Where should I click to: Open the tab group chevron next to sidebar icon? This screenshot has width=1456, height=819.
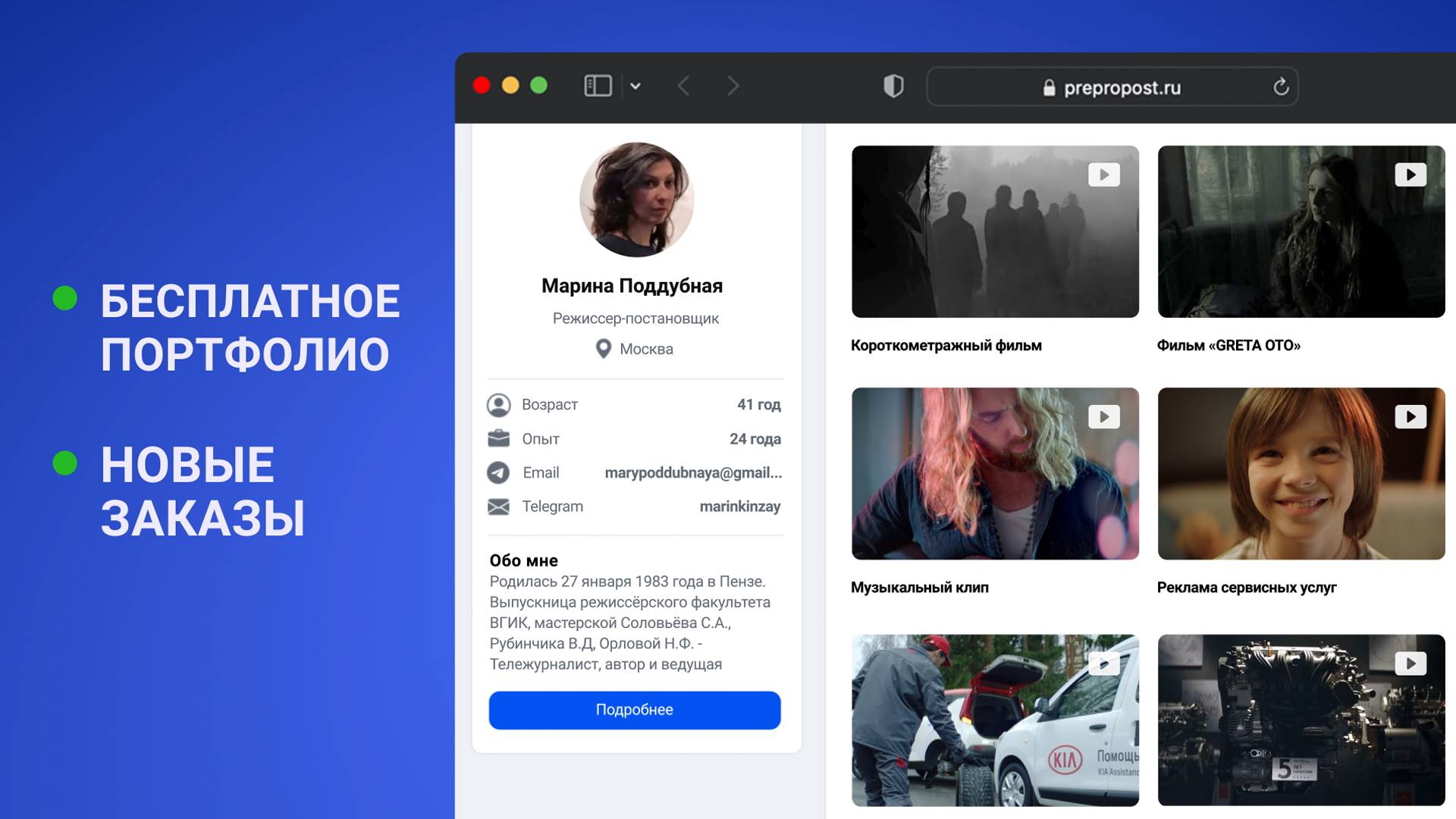635,86
